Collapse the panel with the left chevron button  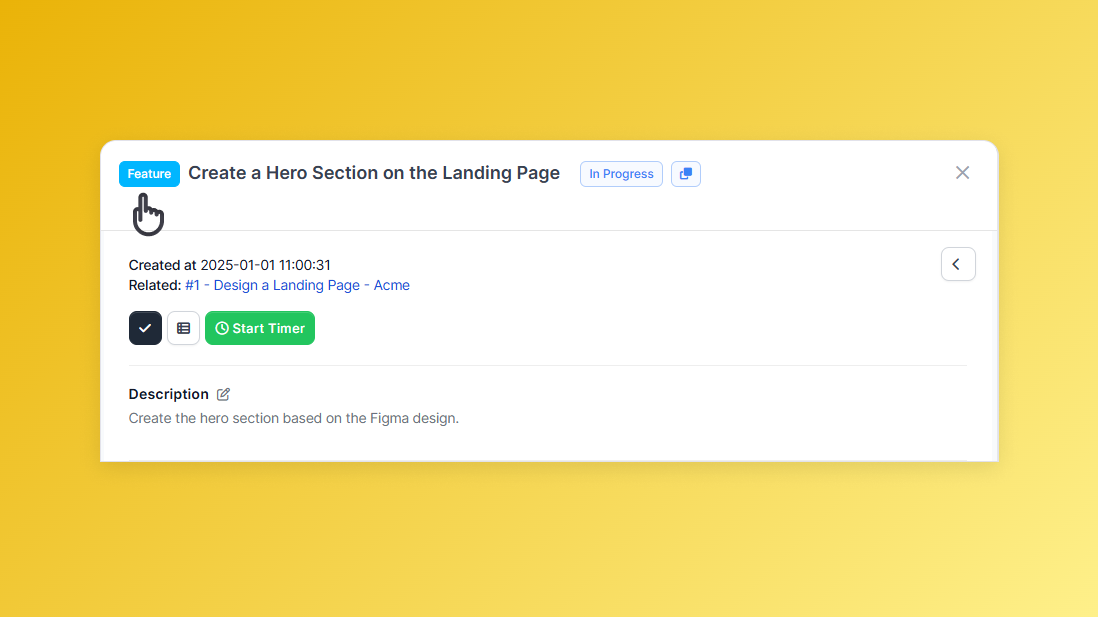point(958,264)
